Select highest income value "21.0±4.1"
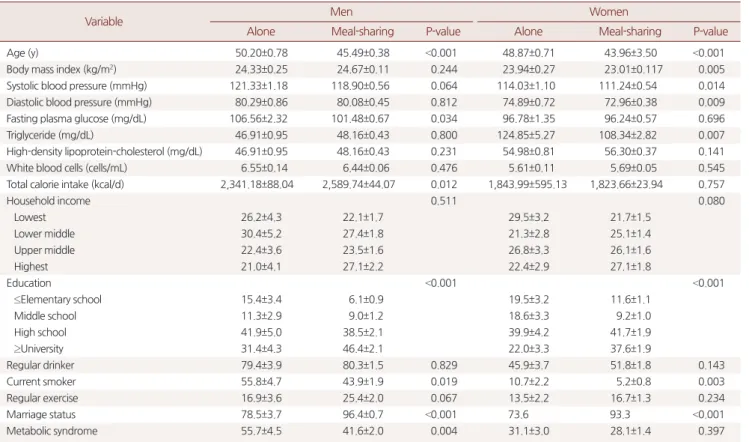Viewport: 749px width, 442px height. tap(261, 267)
